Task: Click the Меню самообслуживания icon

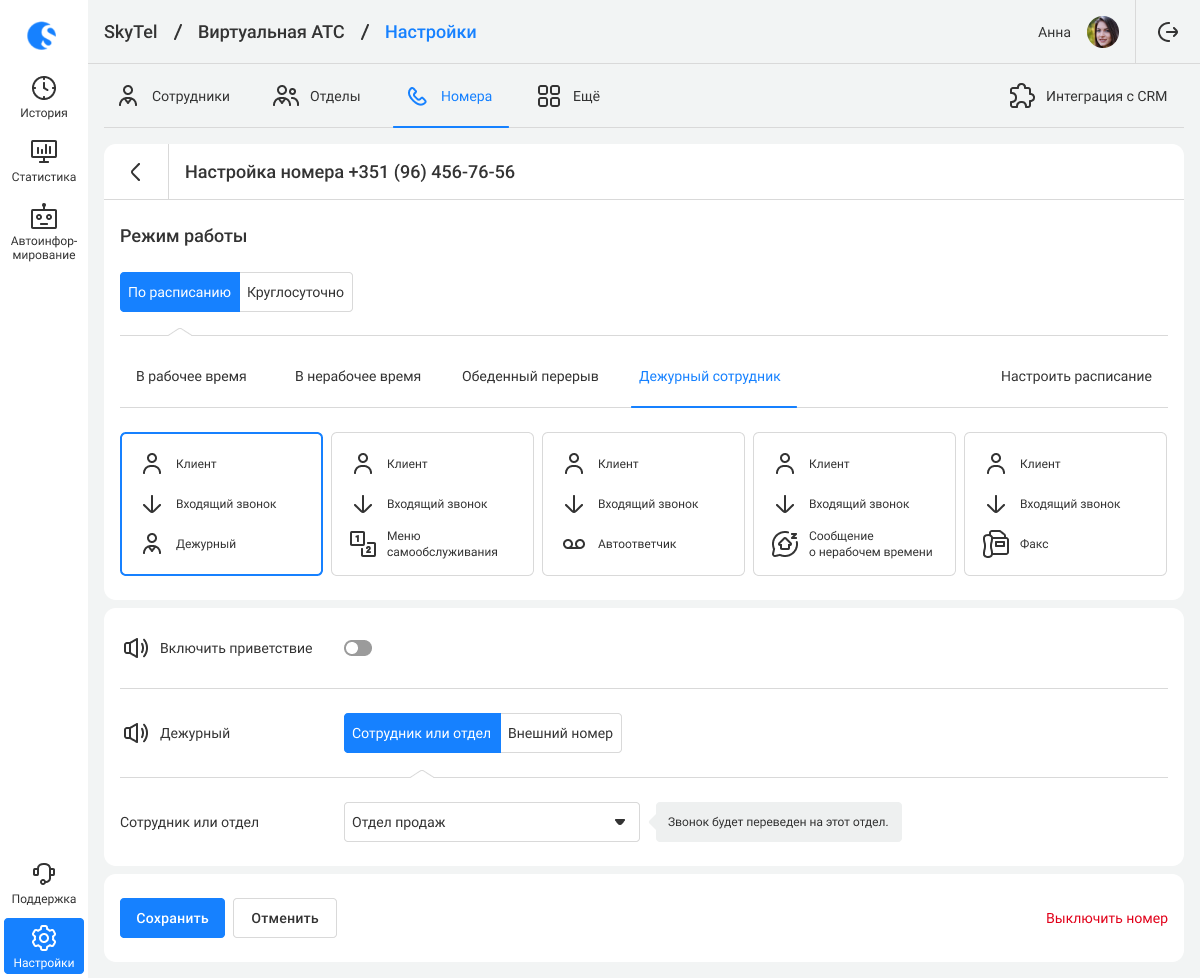Action: click(362, 544)
